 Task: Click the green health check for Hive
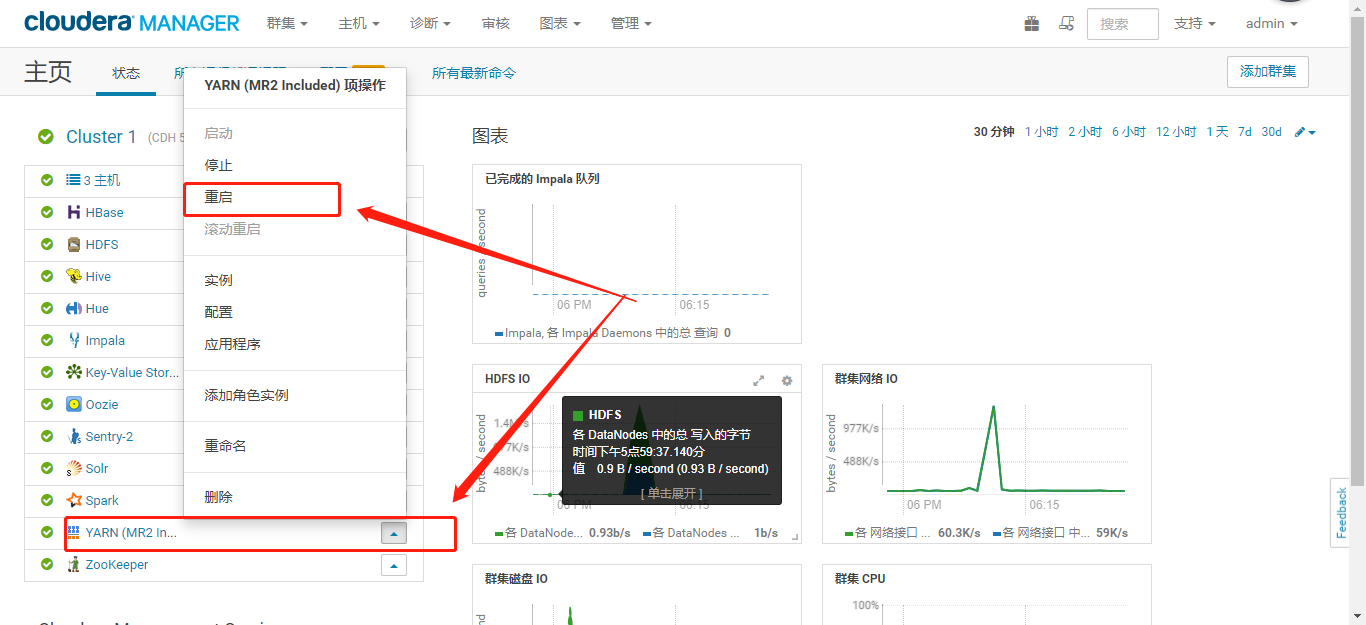point(46,276)
